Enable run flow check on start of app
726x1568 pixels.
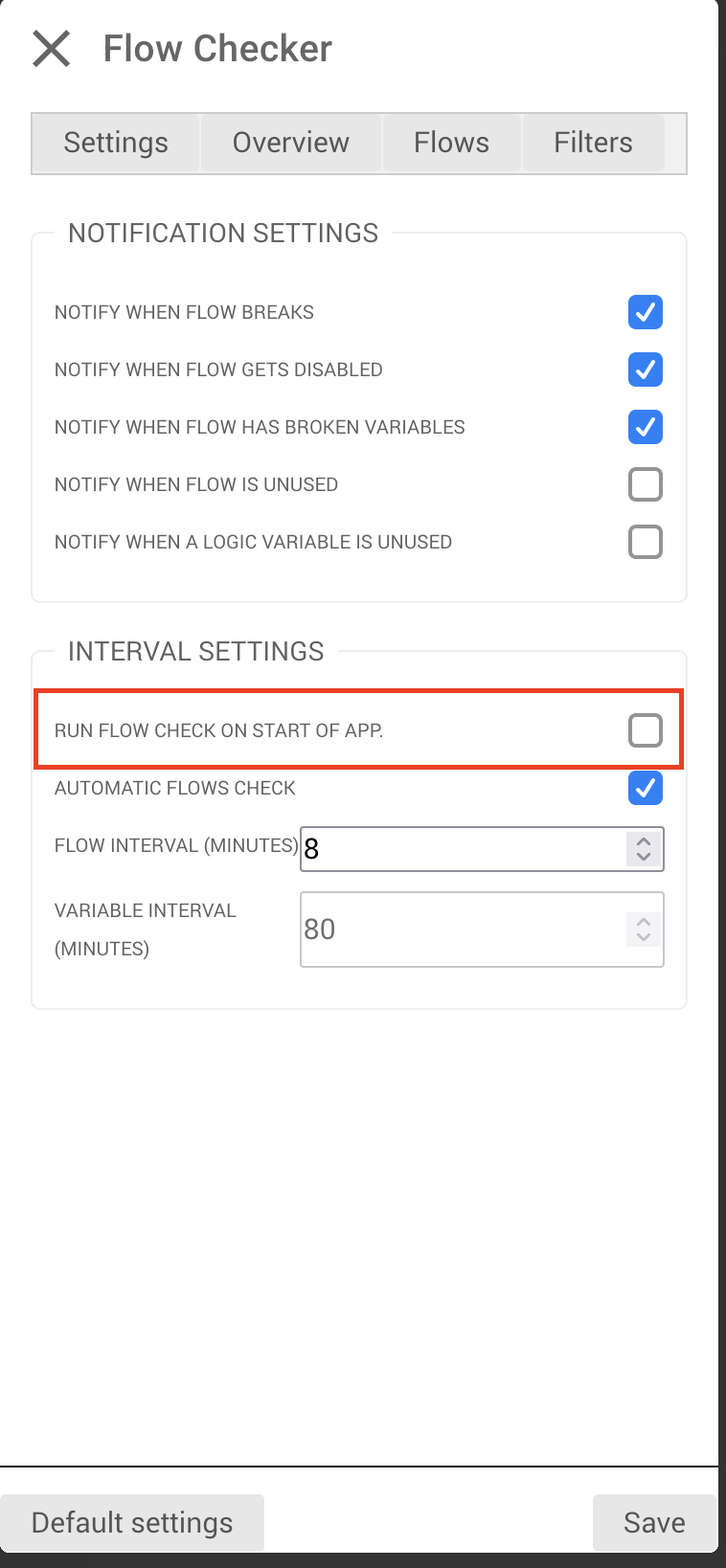point(645,730)
